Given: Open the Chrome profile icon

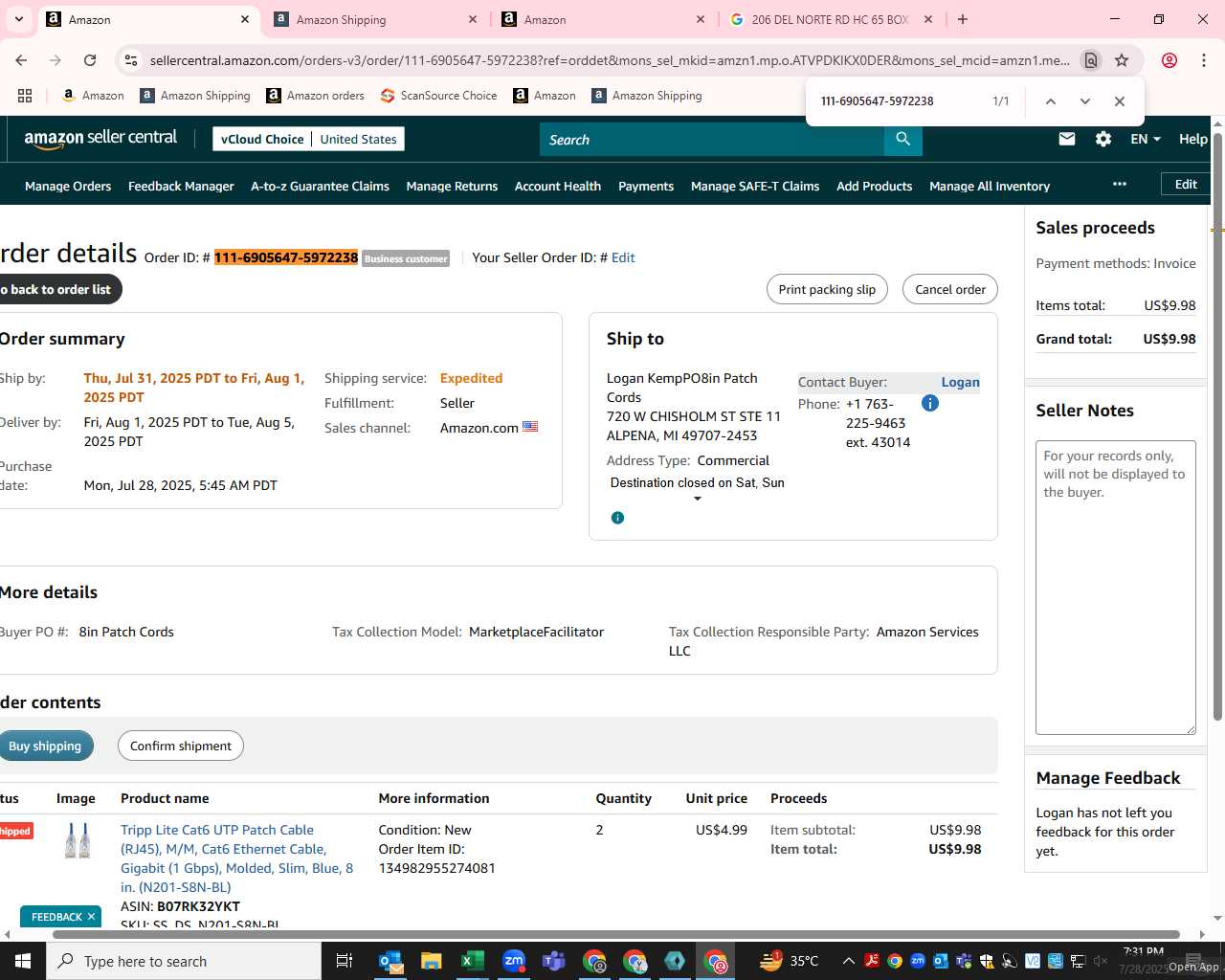Looking at the screenshot, I should pos(1169,60).
